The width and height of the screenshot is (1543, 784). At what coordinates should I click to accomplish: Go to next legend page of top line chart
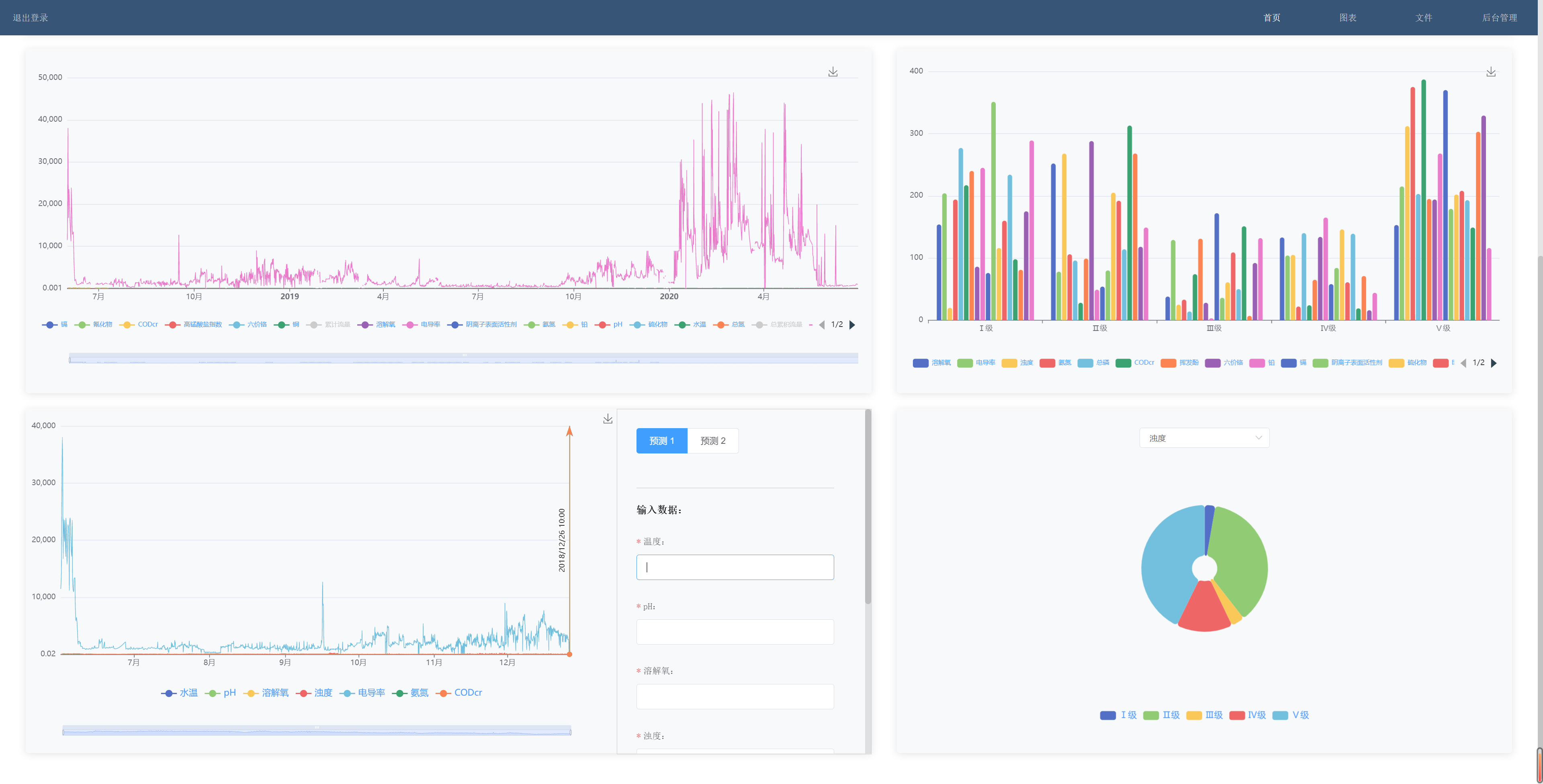(852, 325)
